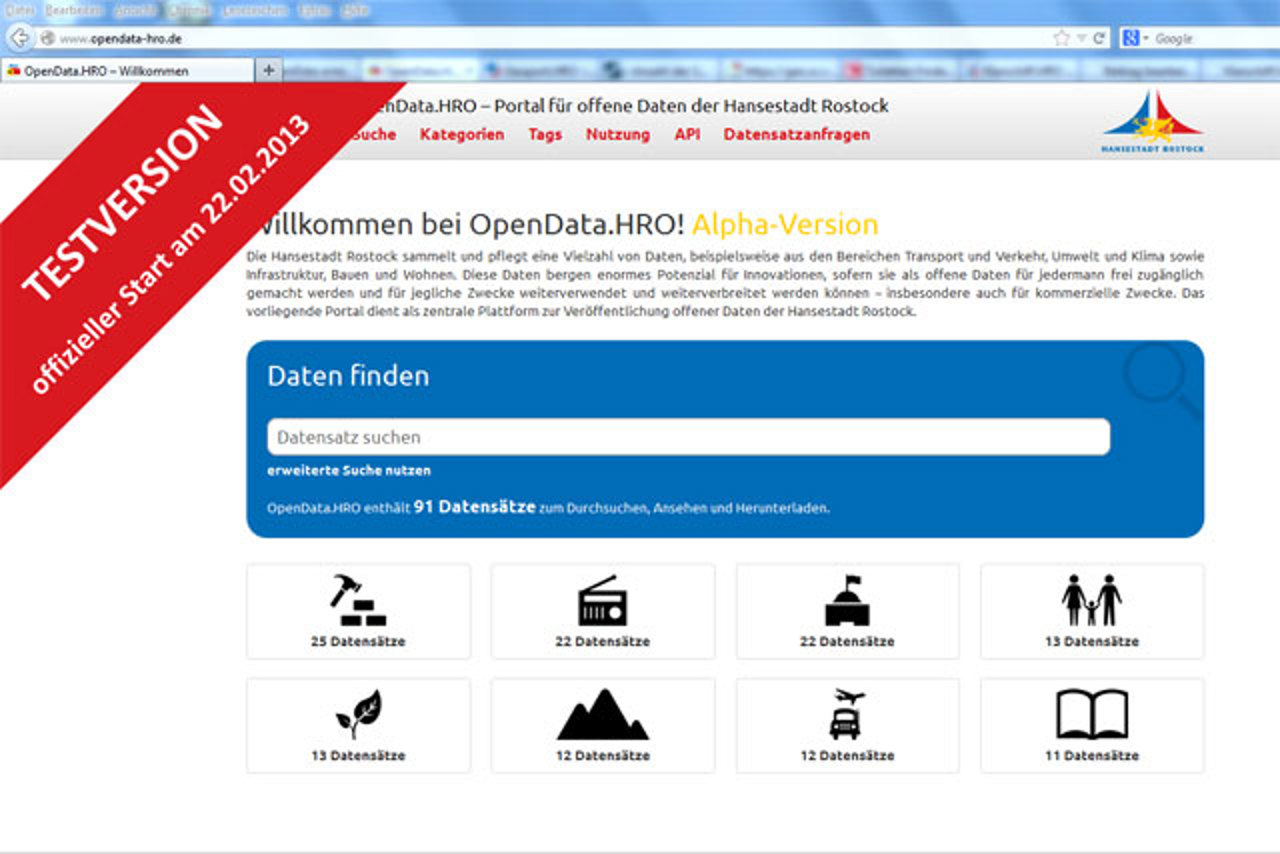Click the 91 Datensätze count text

(475, 507)
